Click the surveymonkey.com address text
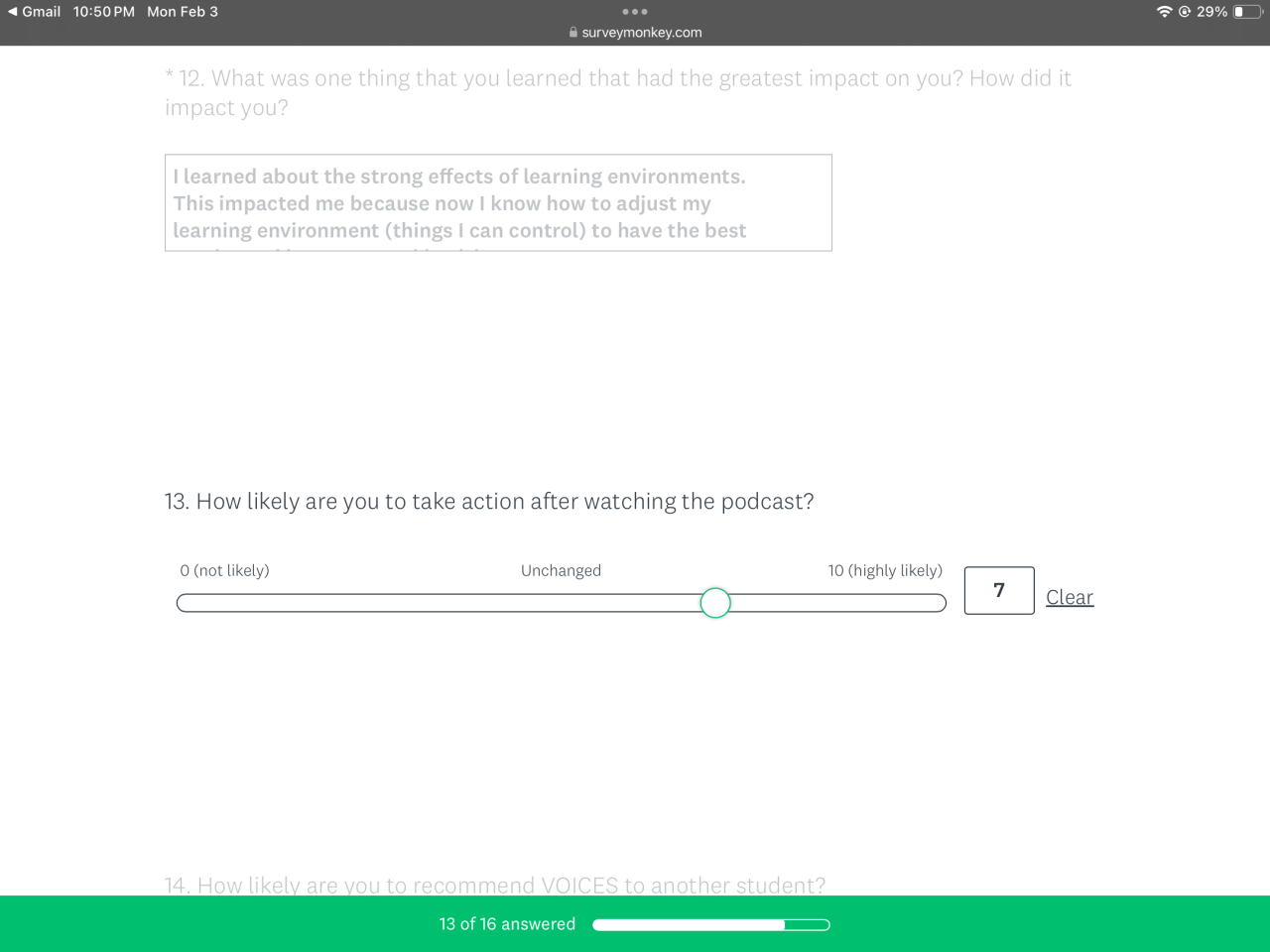Screen dimensions: 1270x952 pyautogui.click(x=642, y=33)
